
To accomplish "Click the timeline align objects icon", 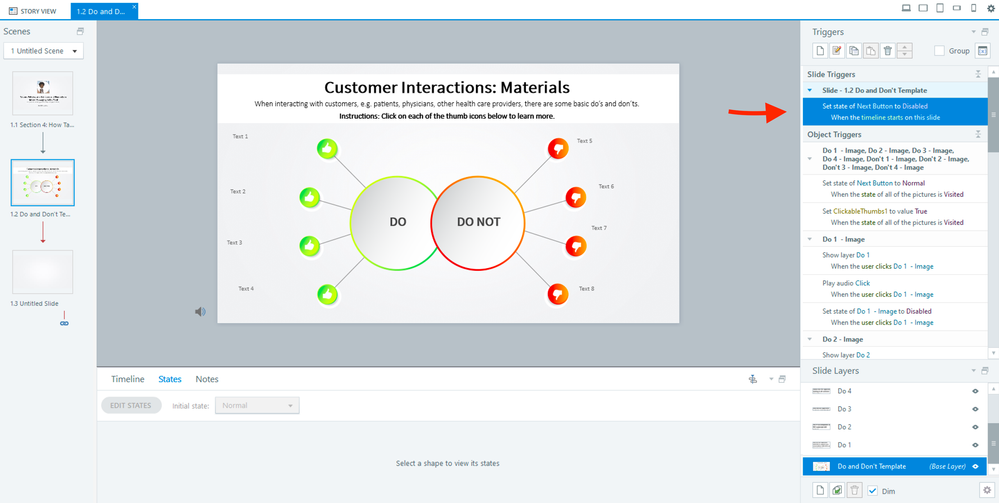I will click(x=753, y=379).
